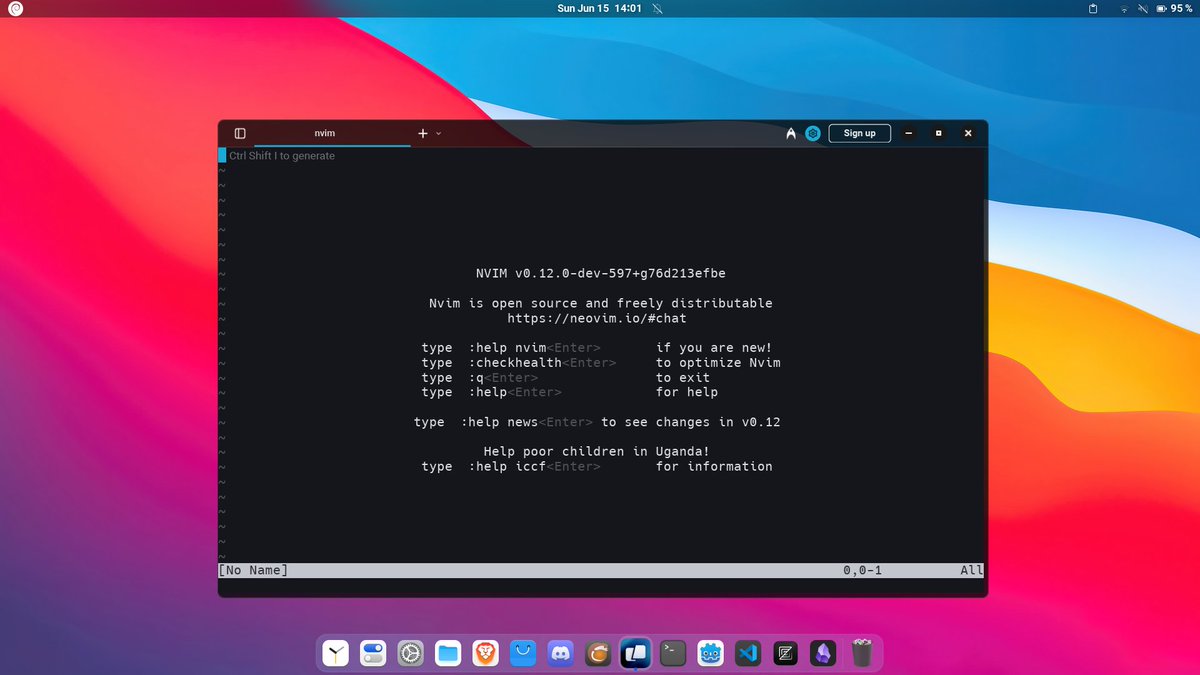The width and height of the screenshot is (1200, 675).
Task: Click the Sign up button
Action: click(859, 133)
